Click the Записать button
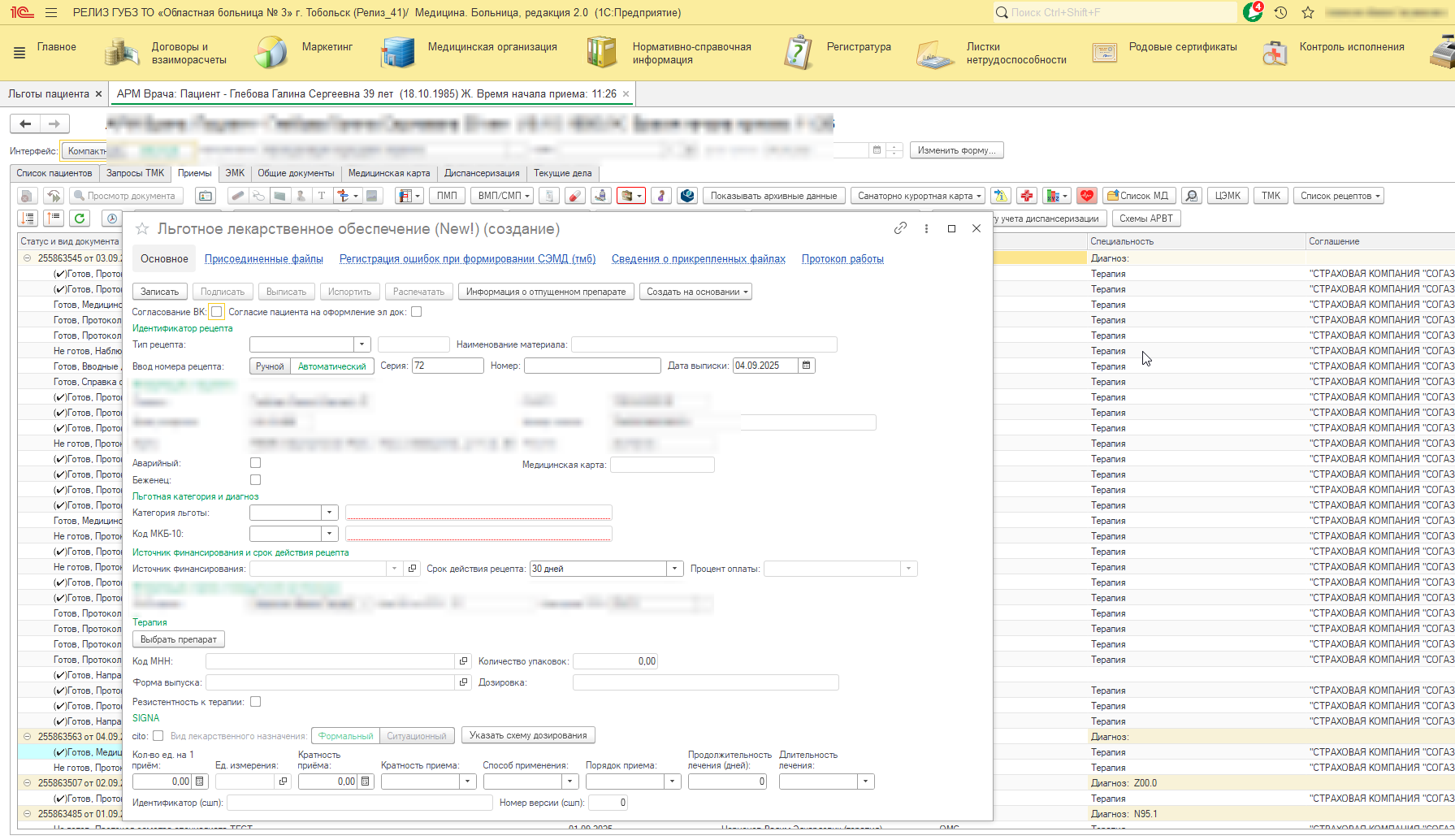The width and height of the screenshot is (1455, 840). tap(160, 292)
